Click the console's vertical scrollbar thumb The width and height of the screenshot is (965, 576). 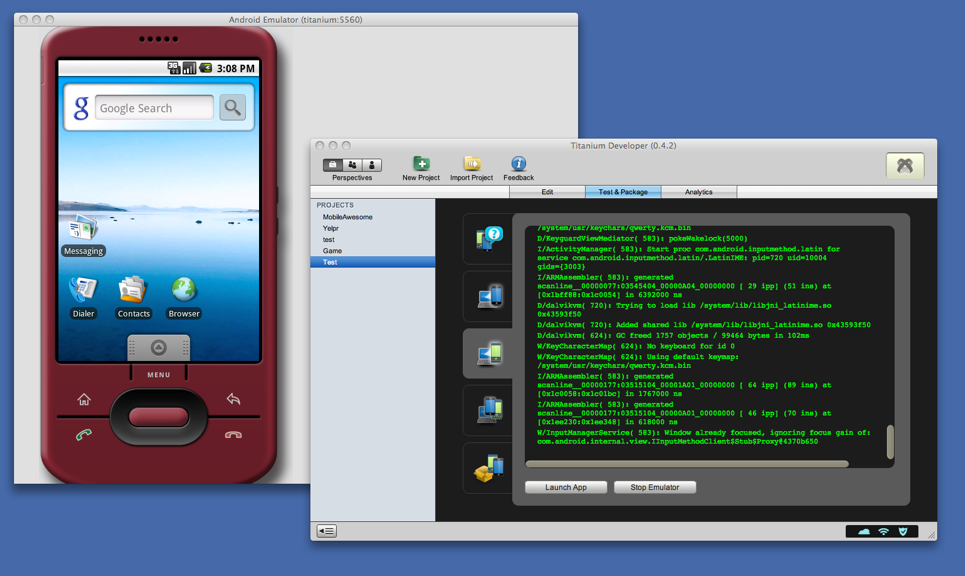coord(890,441)
